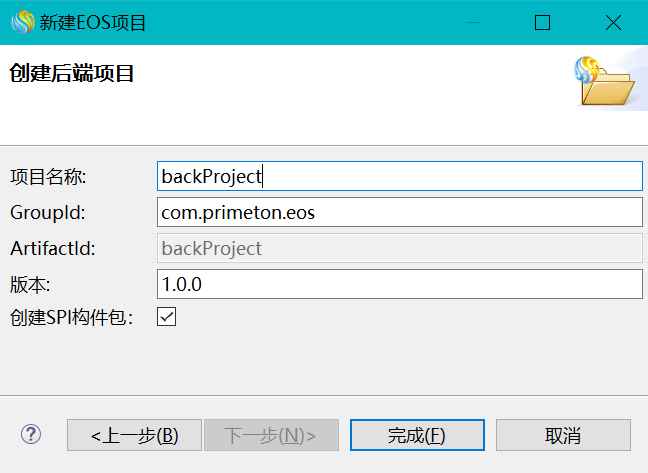Cancel the wizard with 取消 button
Screen dimensions: 648x473
click(563, 435)
